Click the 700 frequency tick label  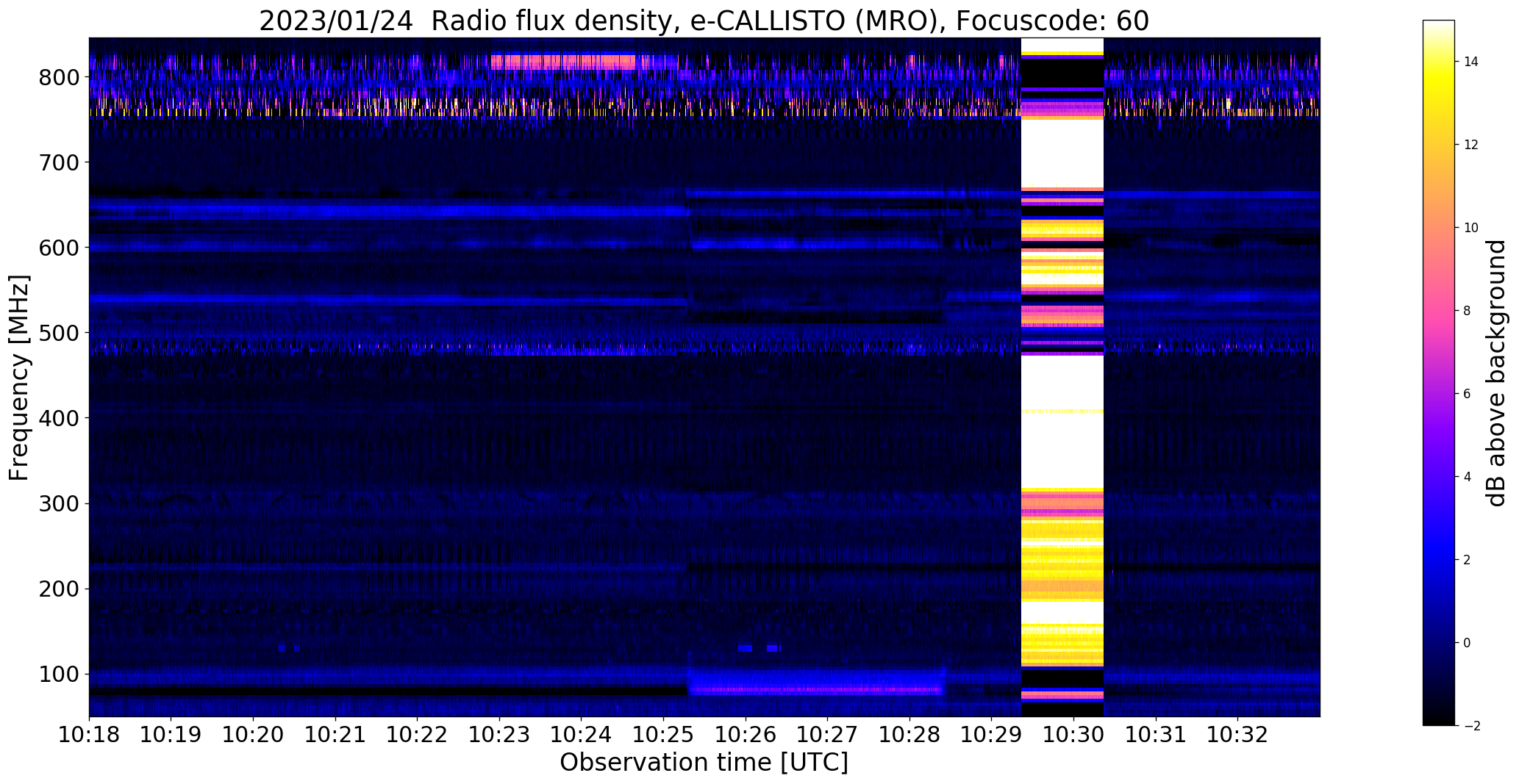[60, 162]
